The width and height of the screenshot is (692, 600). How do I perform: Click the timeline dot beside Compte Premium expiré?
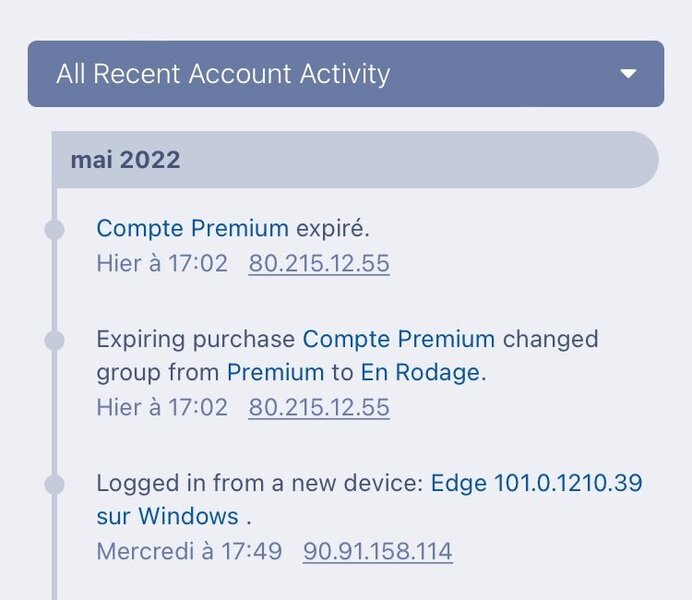(55, 230)
